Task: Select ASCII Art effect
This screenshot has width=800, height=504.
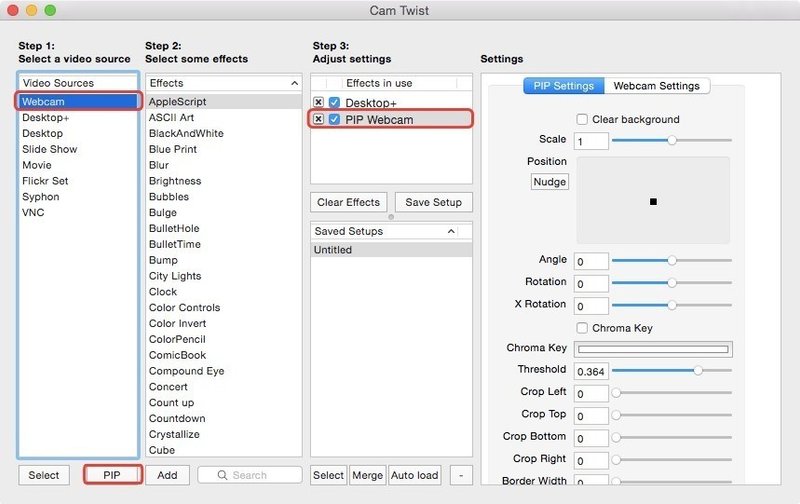Action: (x=224, y=117)
